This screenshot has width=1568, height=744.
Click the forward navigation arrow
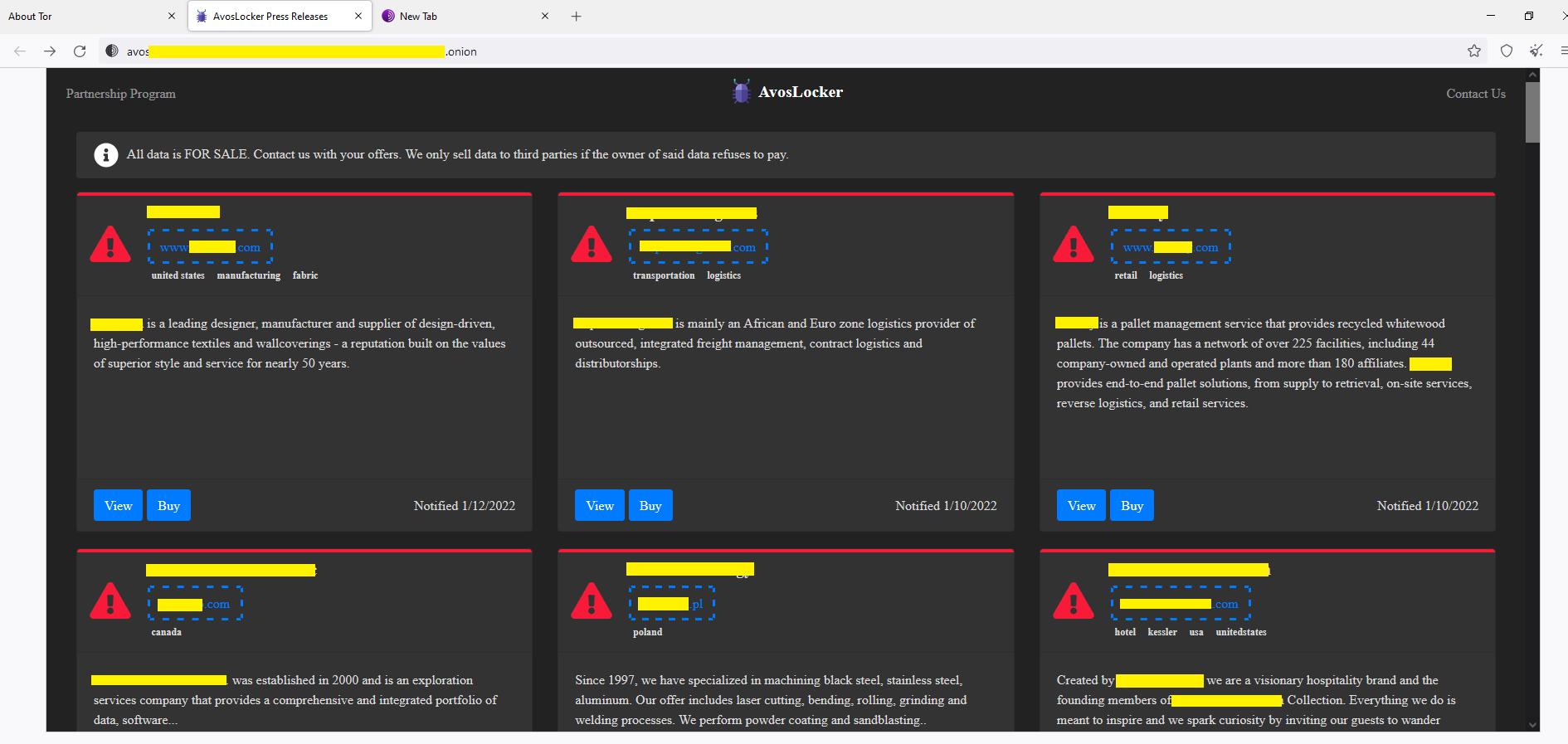tap(50, 51)
